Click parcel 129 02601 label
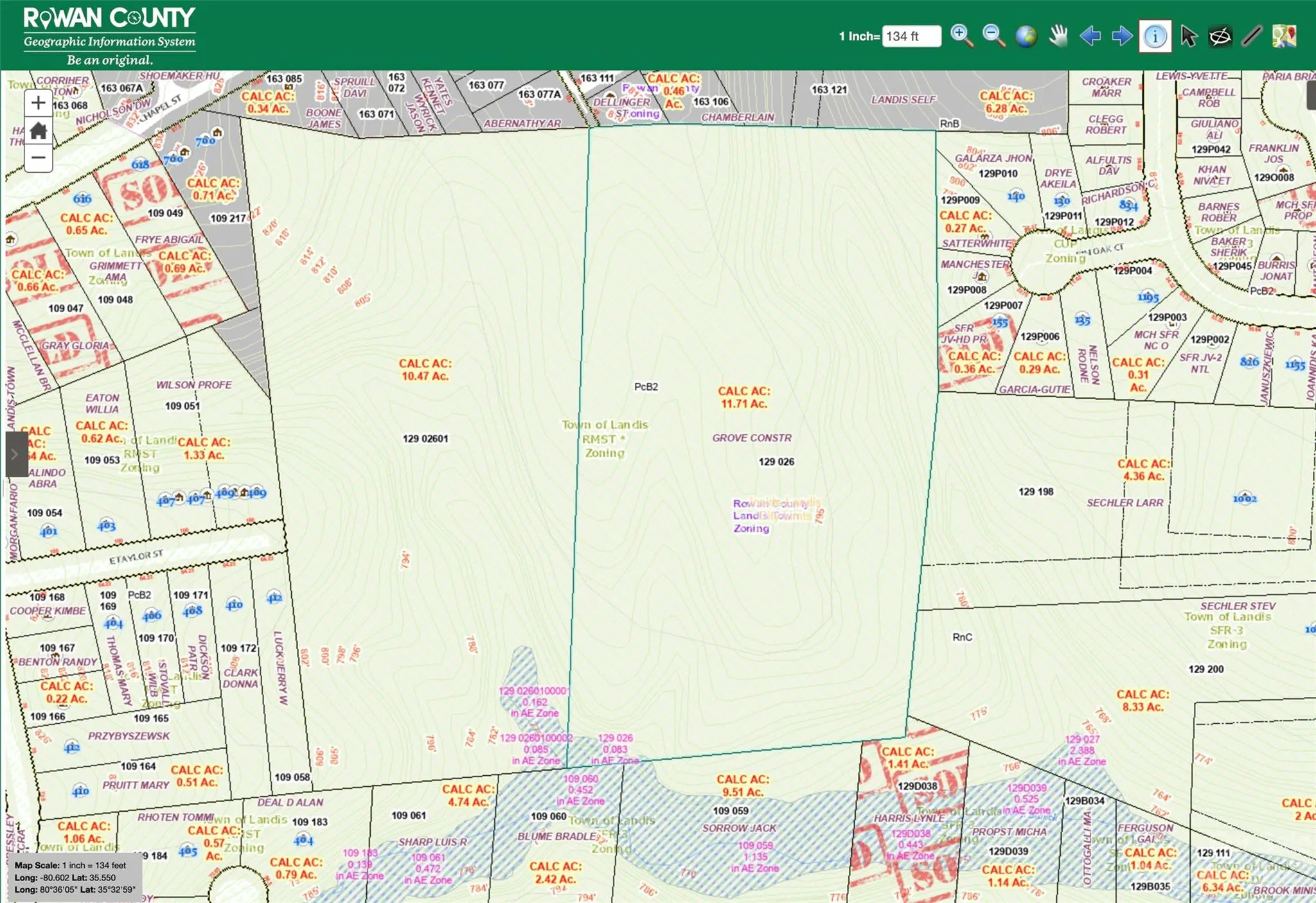The width and height of the screenshot is (1316, 903). click(x=425, y=439)
